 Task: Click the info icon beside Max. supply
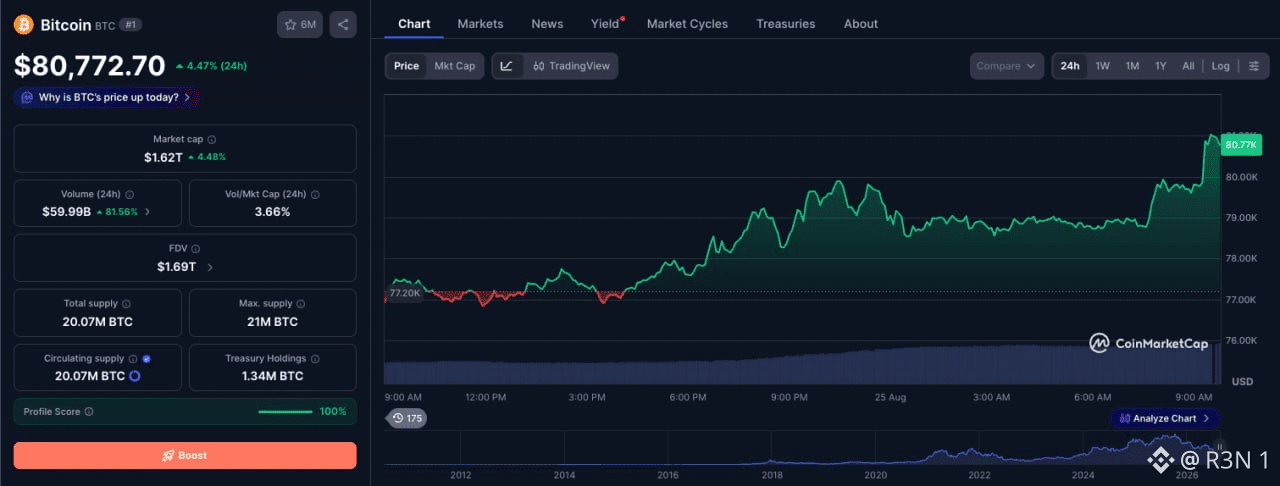click(301, 303)
